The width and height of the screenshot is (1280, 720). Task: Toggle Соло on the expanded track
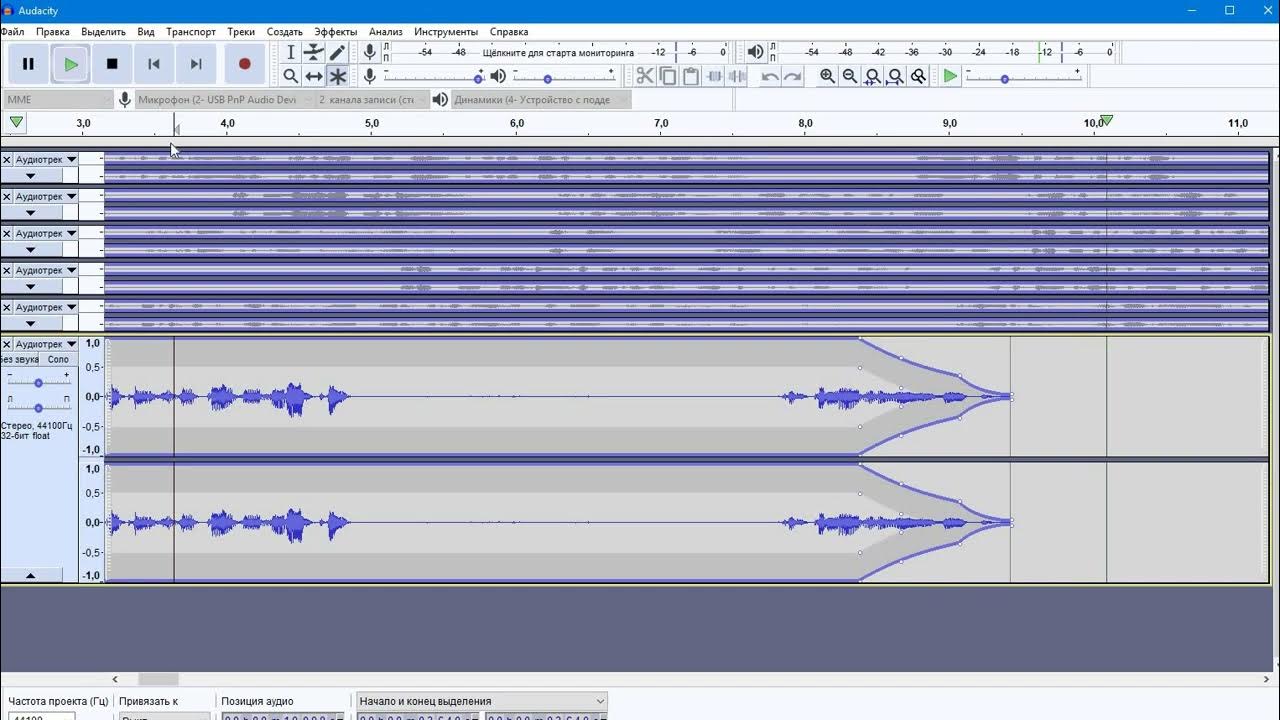tap(58, 359)
